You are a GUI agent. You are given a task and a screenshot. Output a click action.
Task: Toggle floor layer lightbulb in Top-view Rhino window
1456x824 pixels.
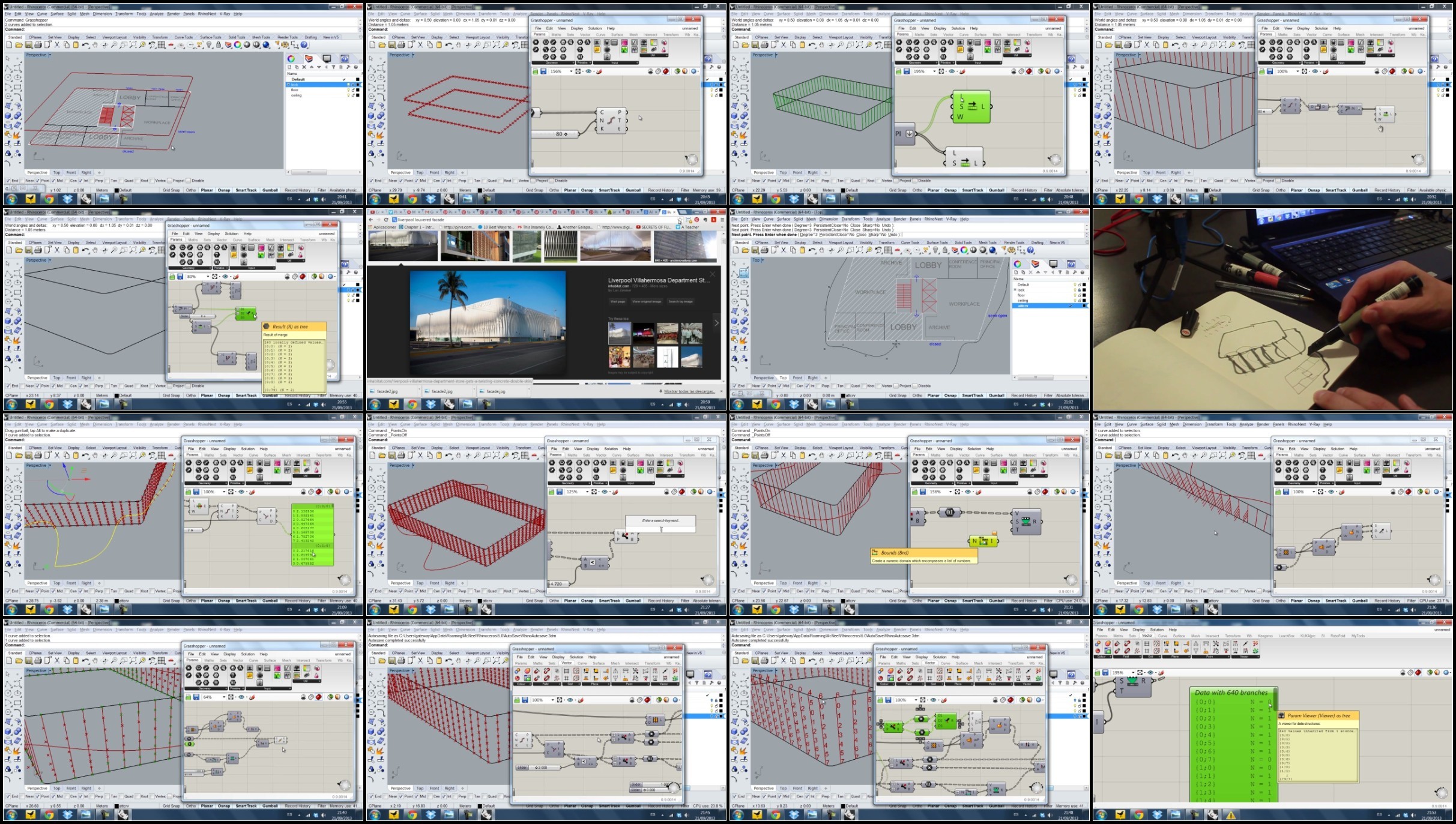[x=1074, y=295]
